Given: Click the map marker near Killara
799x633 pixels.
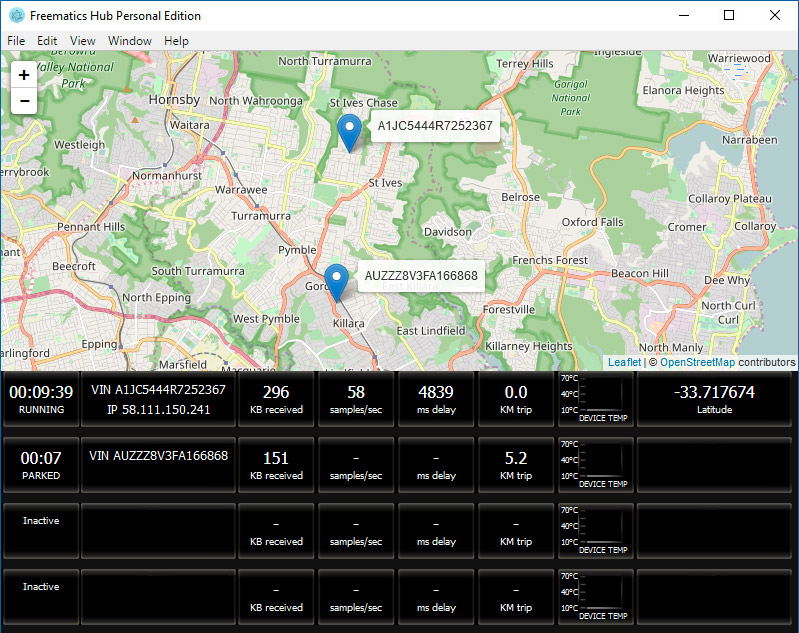Looking at the screenshot, I should [337, 281].
